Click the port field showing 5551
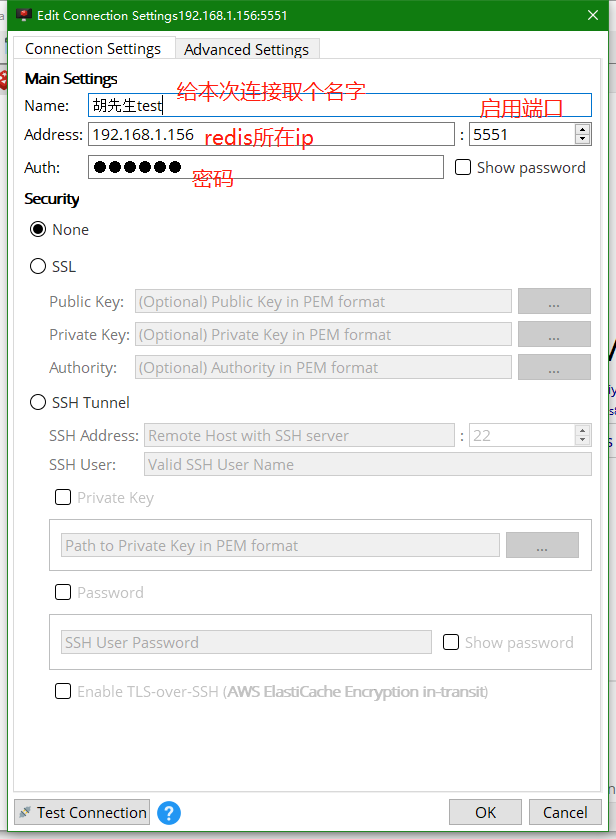The height and width of the screenshot is (839, 616). (x=522, y=134)
